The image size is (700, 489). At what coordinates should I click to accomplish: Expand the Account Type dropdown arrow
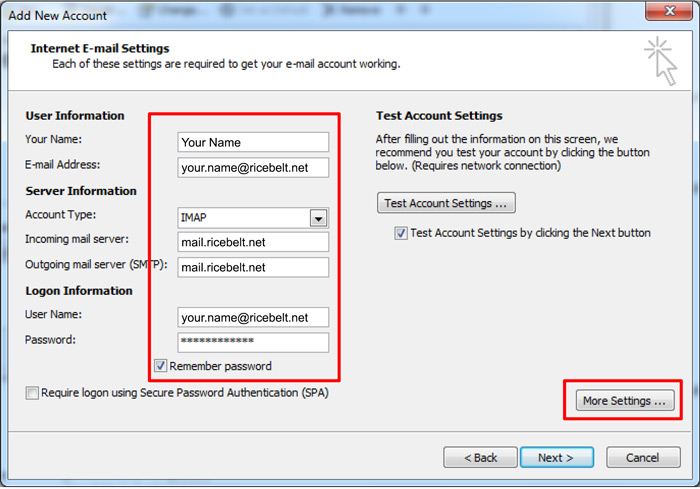pos(318,218)
